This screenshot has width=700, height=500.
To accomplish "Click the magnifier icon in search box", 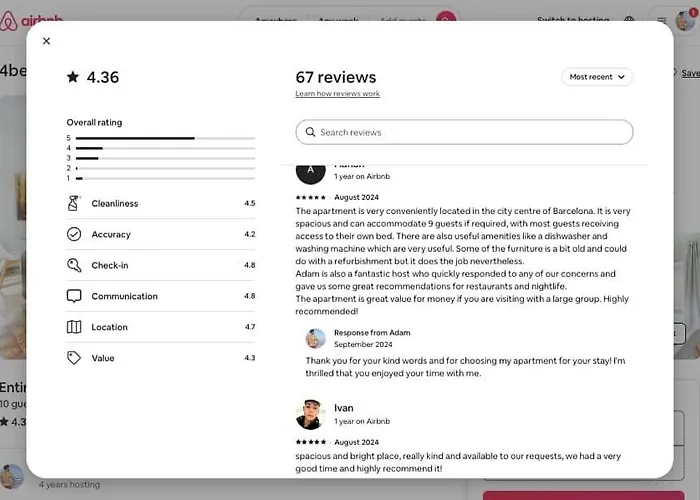I will pos(310,132).
